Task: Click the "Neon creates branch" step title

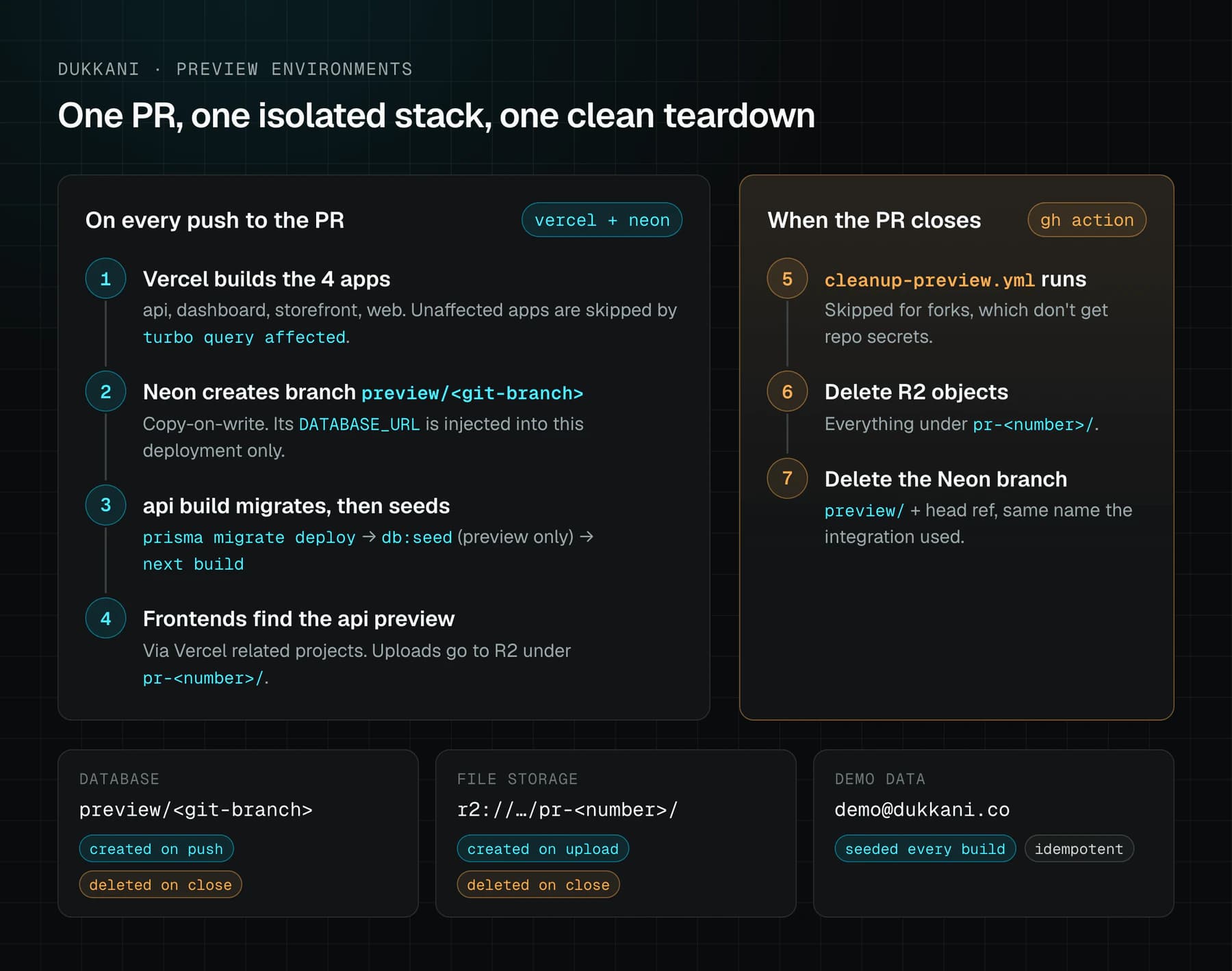Action: click(x=249, y=392)
